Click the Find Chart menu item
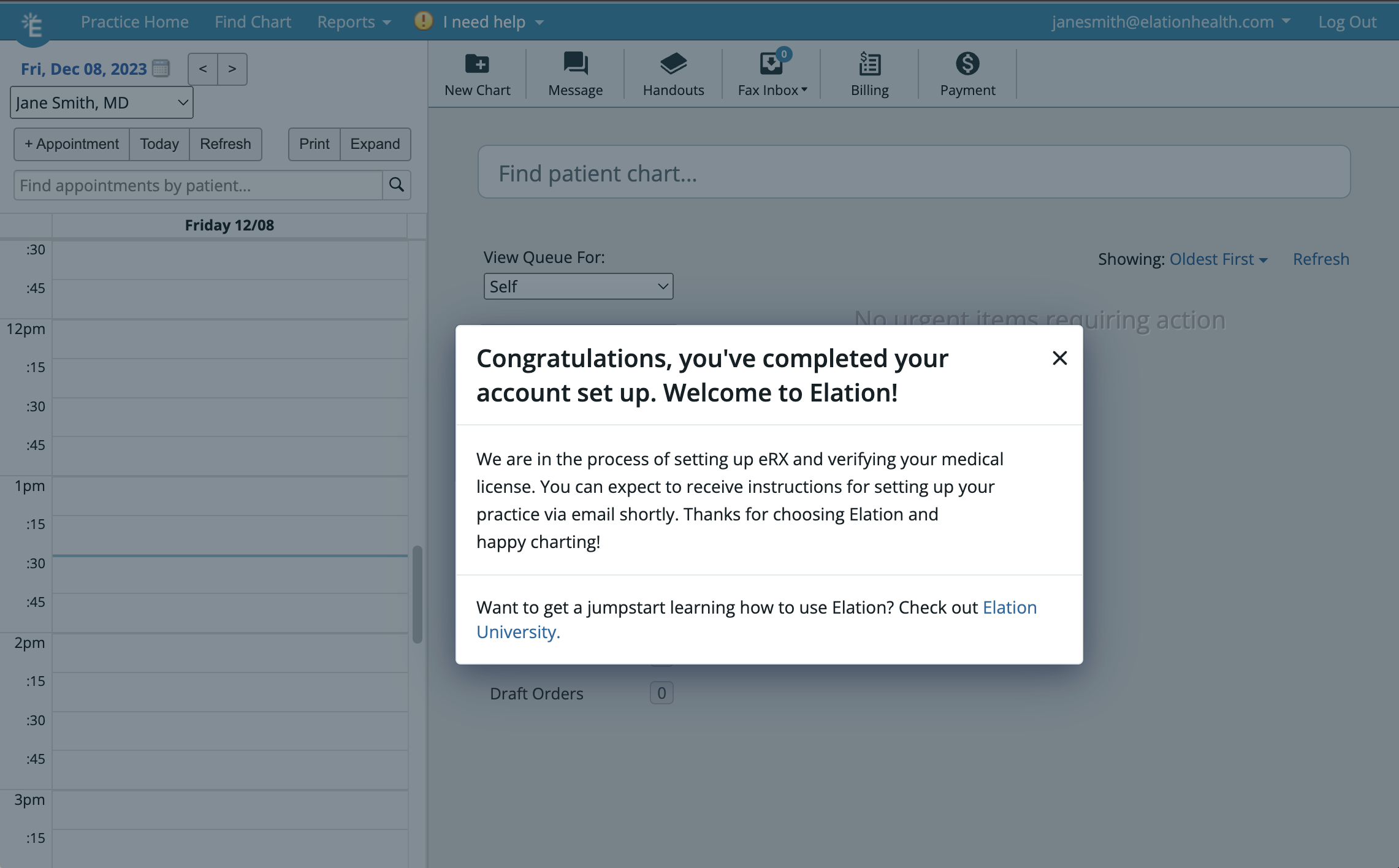The height and width of the screenshot is (868, 1399). (253, 20)
